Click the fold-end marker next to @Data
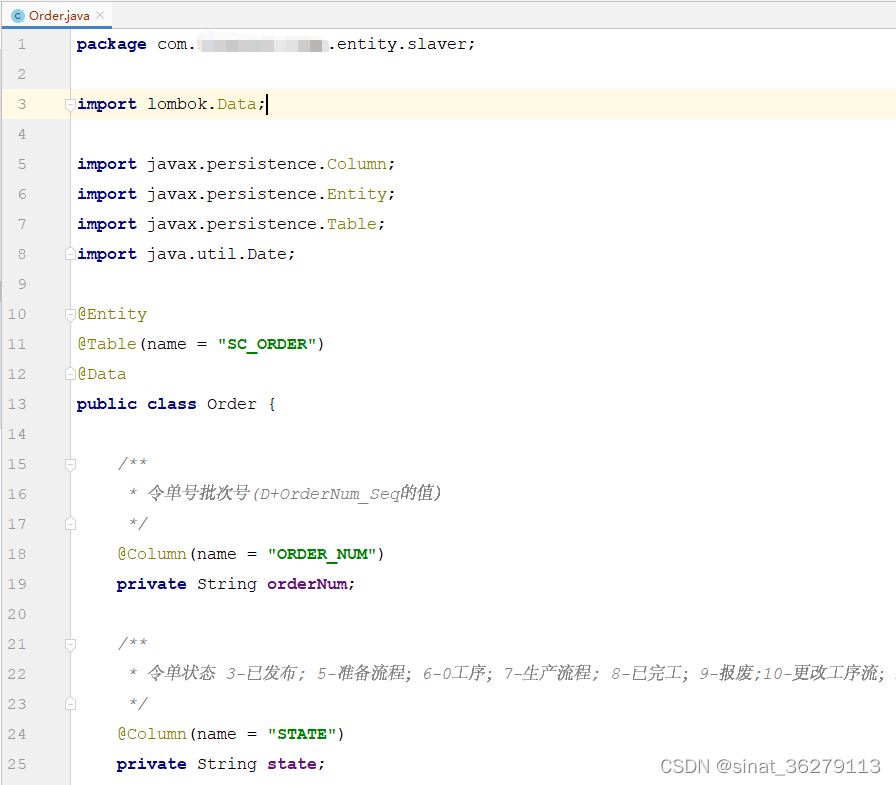 (x=69, y=373)
